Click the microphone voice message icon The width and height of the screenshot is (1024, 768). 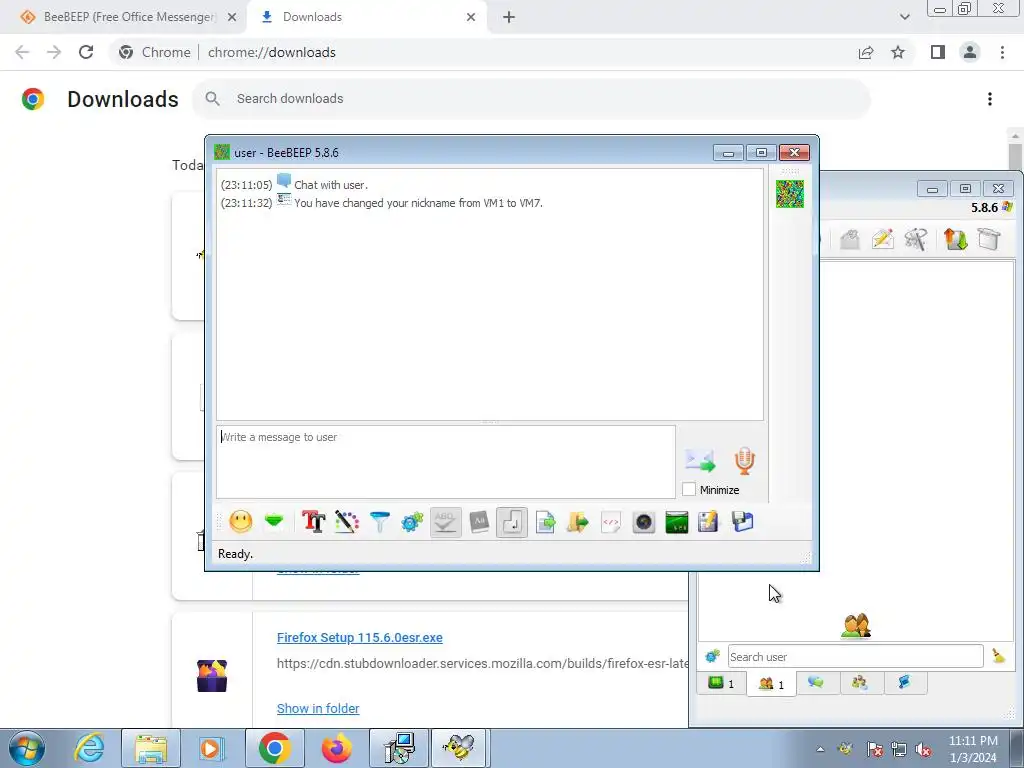[744, 460]
